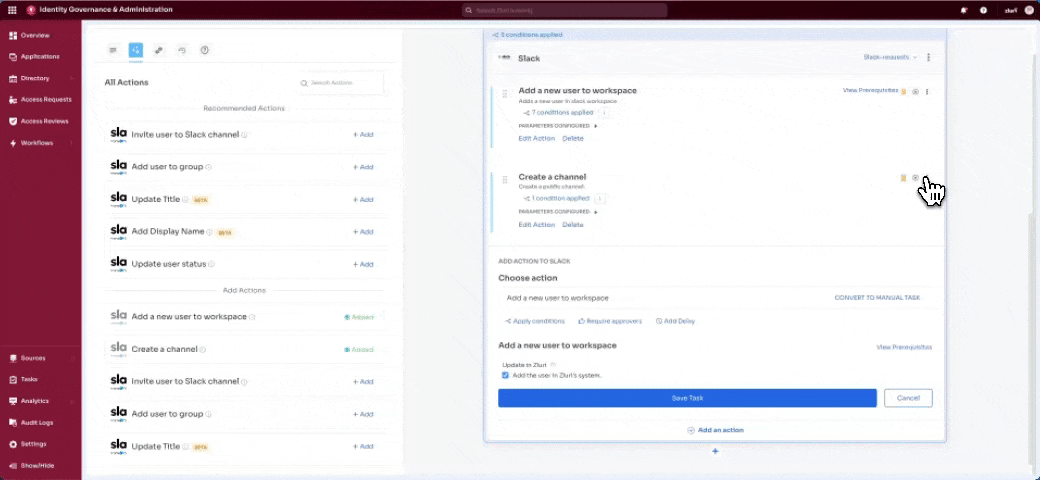The height and width of the screenshot is (480, 1040).
Task: Open the app launcher grid icon
Action: point(12,10)
